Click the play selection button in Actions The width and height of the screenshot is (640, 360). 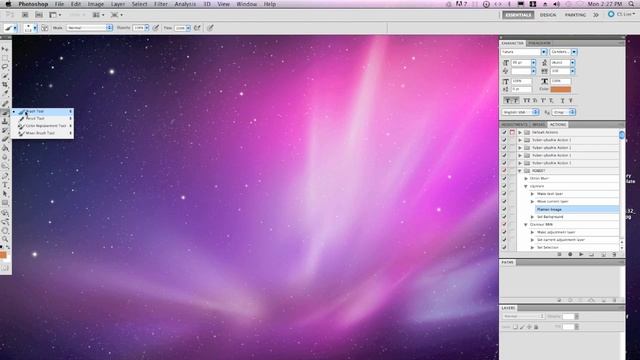(x=581, y=254)
